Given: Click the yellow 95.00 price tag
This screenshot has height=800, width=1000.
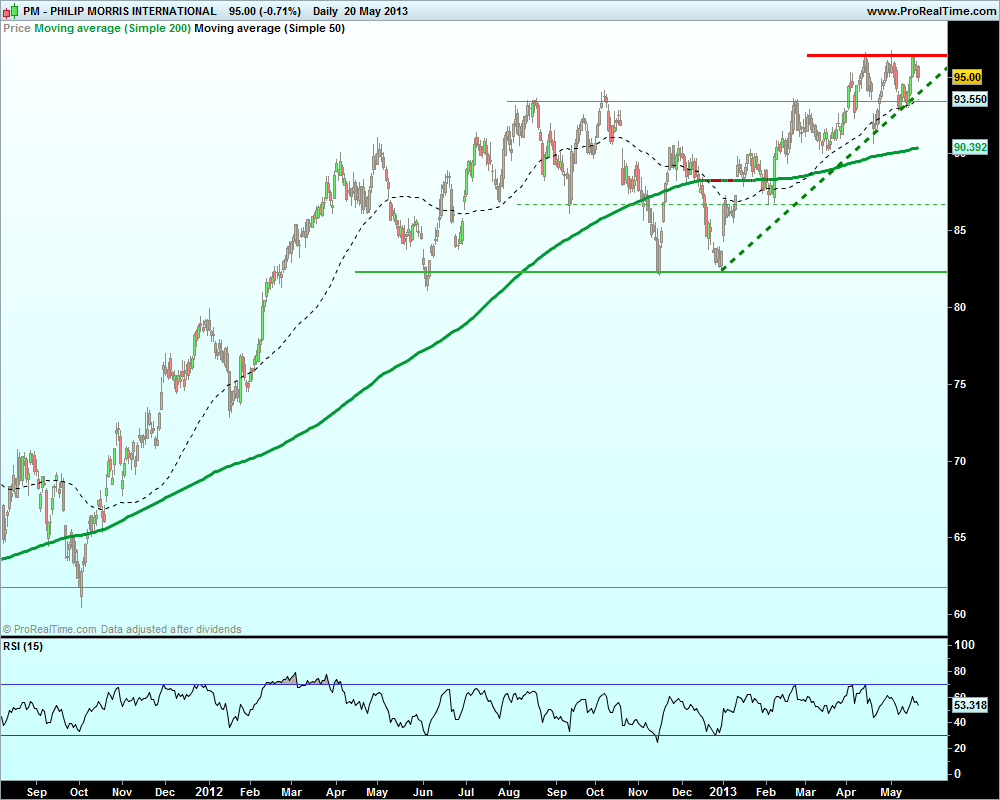Looking at the screenshot, I should point(967,77).
